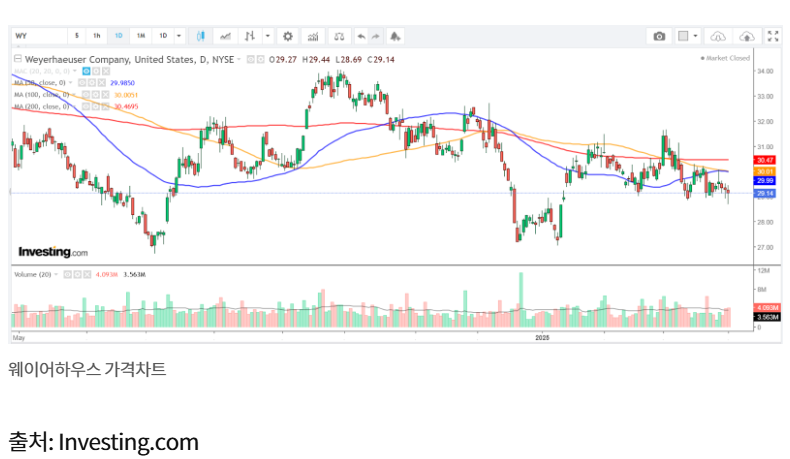Image resolution: width=790 pixels, height=459 pixels.
Task: Click the source text '출처: Investing.com'
Action: click(103, 442)
